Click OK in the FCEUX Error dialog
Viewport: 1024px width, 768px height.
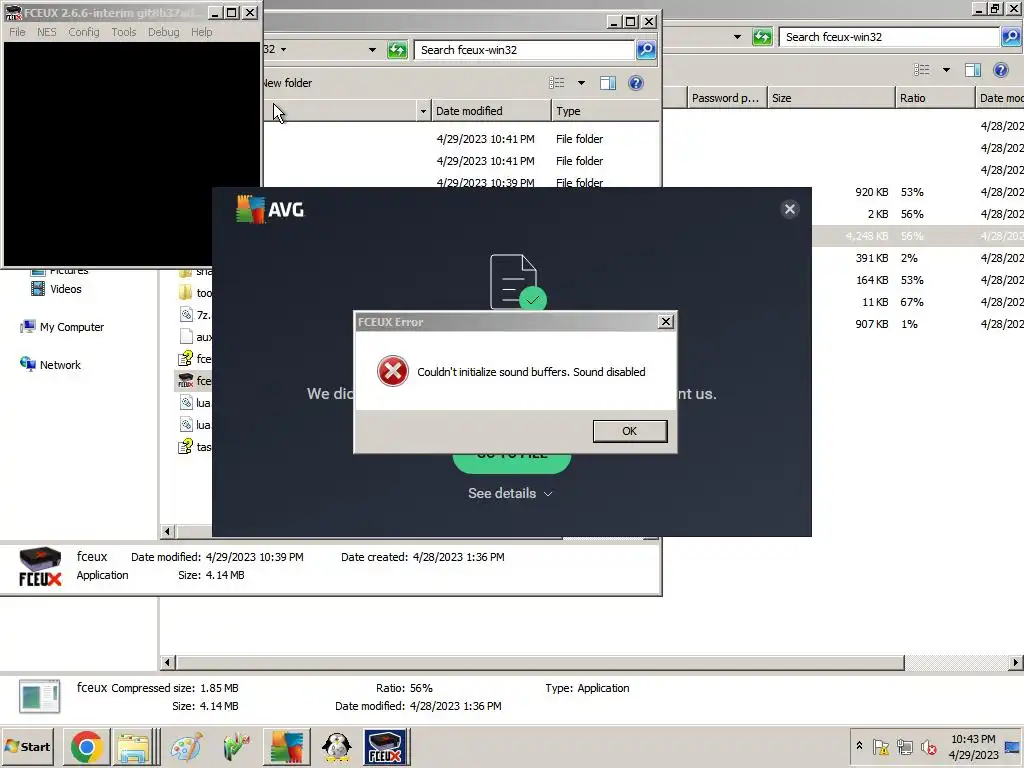tap(630, 431)
